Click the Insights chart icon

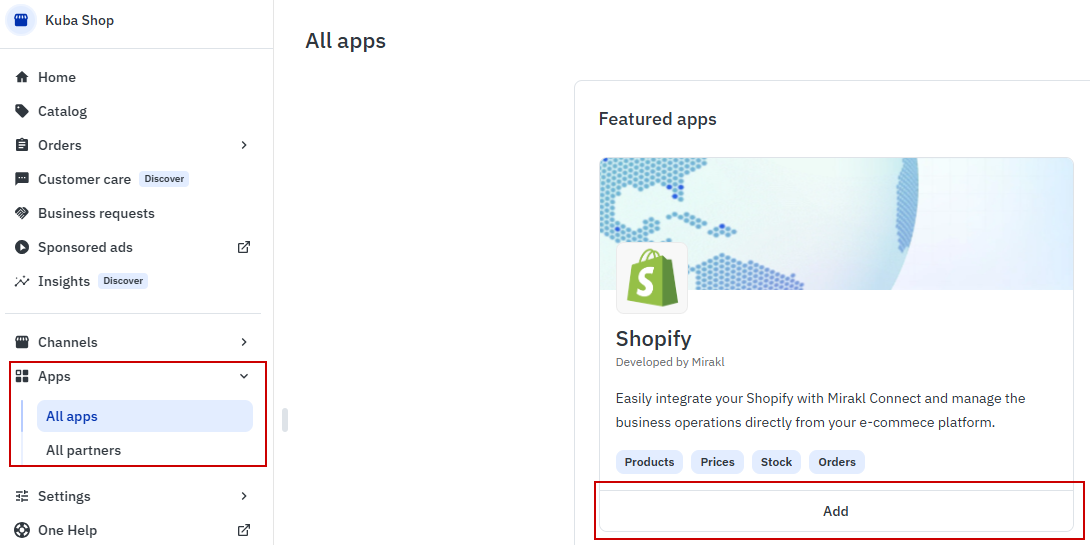coord(22,281)
